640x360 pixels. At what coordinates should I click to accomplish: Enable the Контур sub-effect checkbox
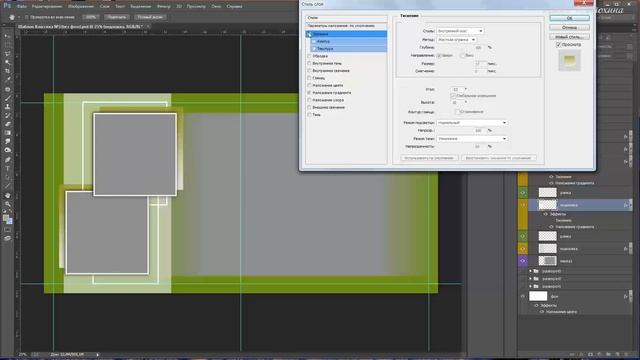click(313, 42)
